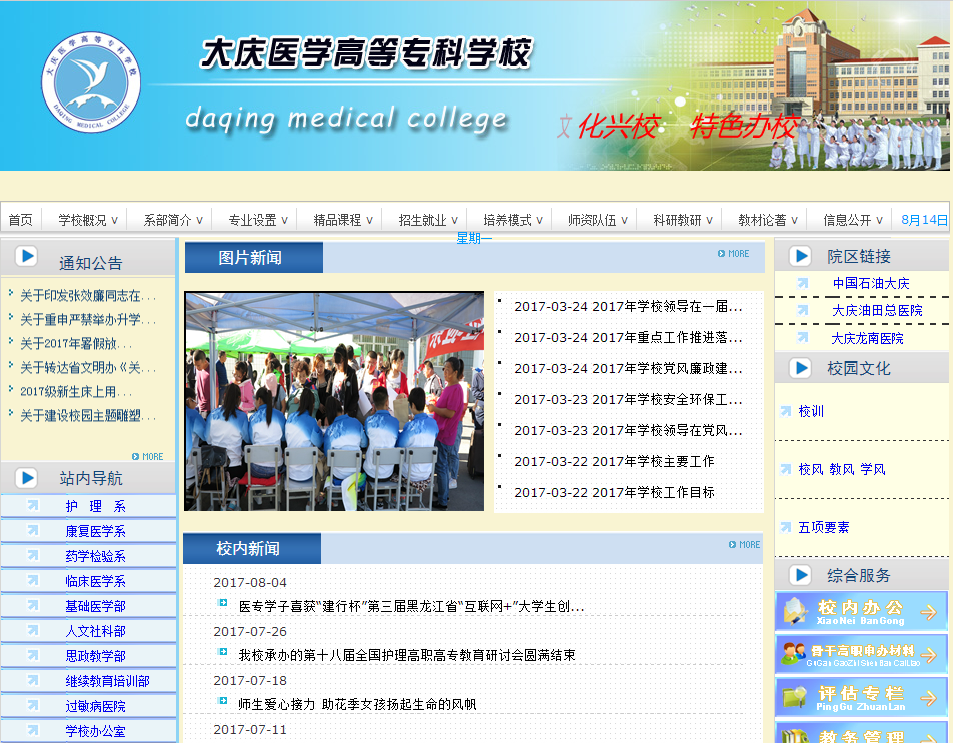Viewport: 953px width, 743px height.
Task: Open the 评估专栏 service banner
Action: pos(861,697)
